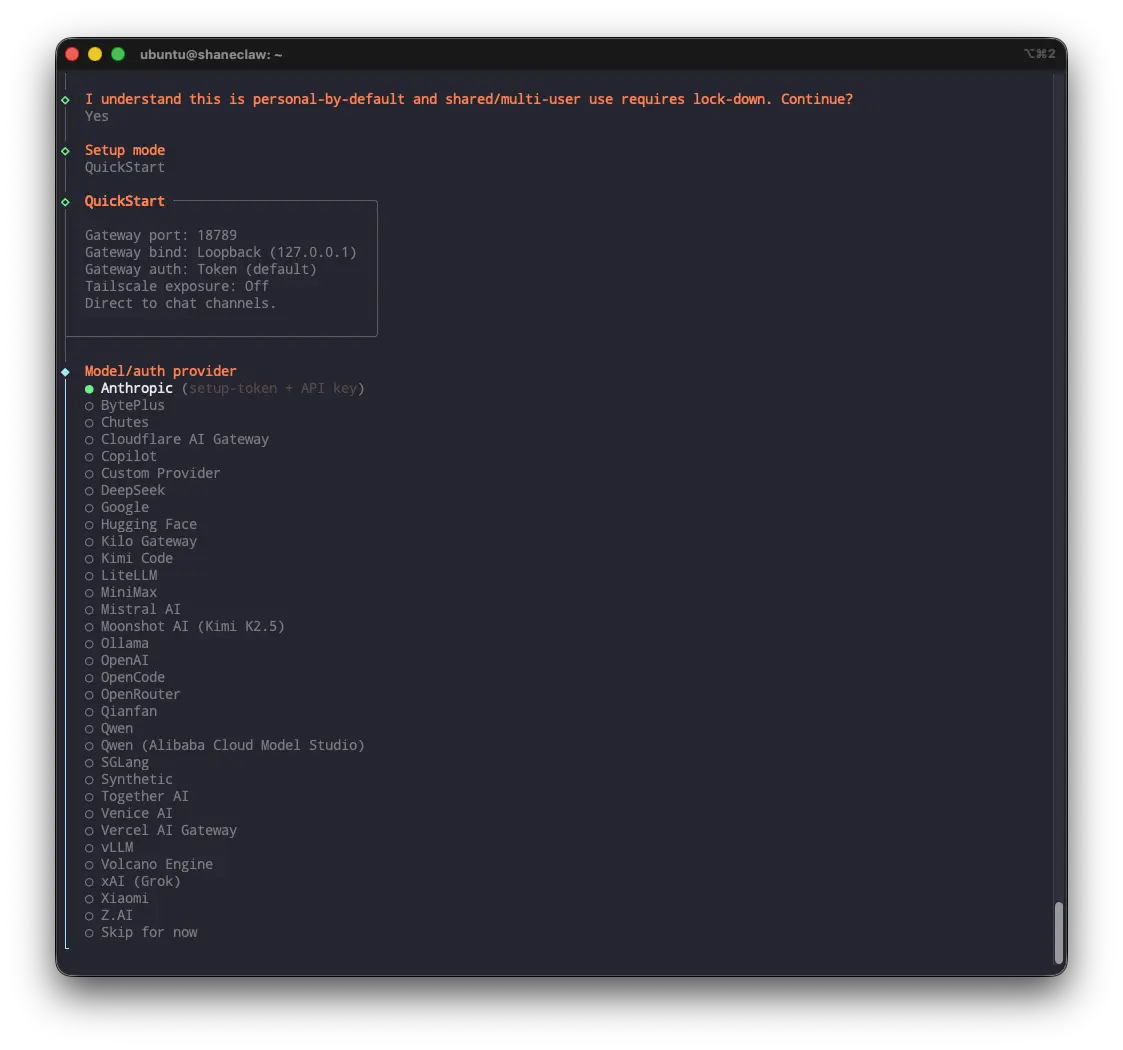1123x1050 pixels.
Task: Select Vercel AI Gateway option
Action: click(160, 831)
